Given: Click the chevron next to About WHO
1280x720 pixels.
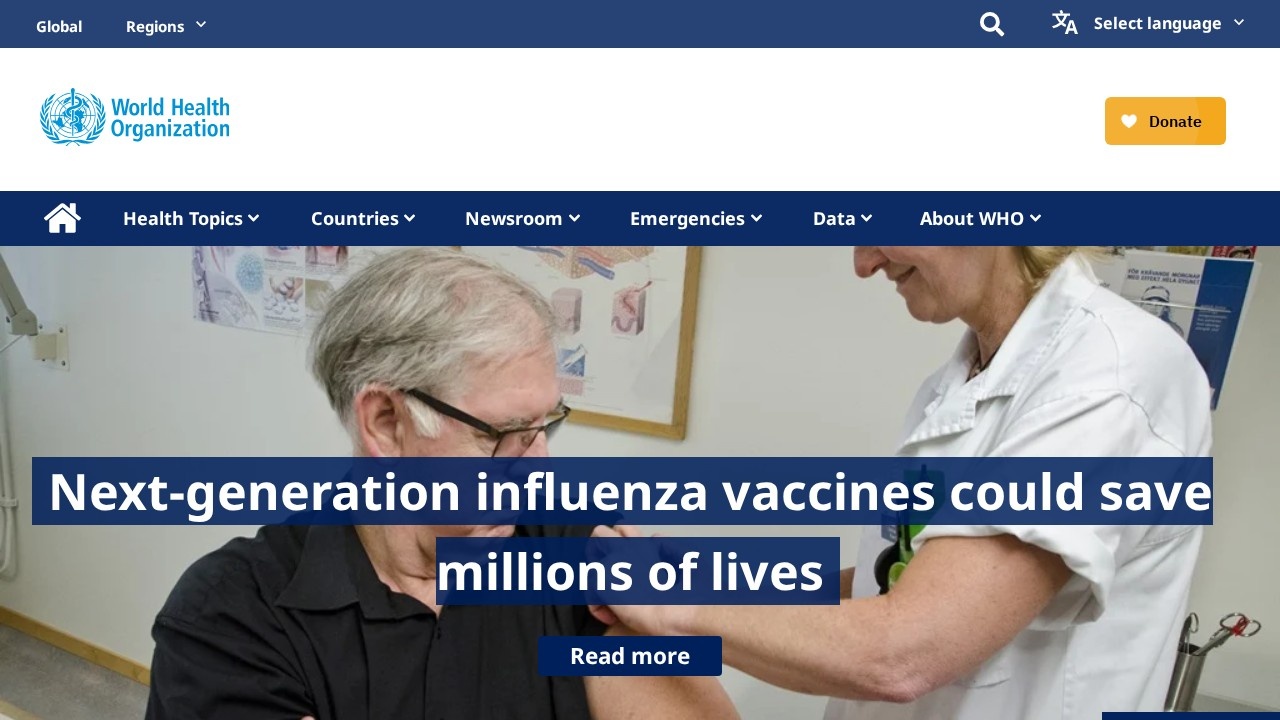Looking at the screenshot, I should [x=1036, y=218].
